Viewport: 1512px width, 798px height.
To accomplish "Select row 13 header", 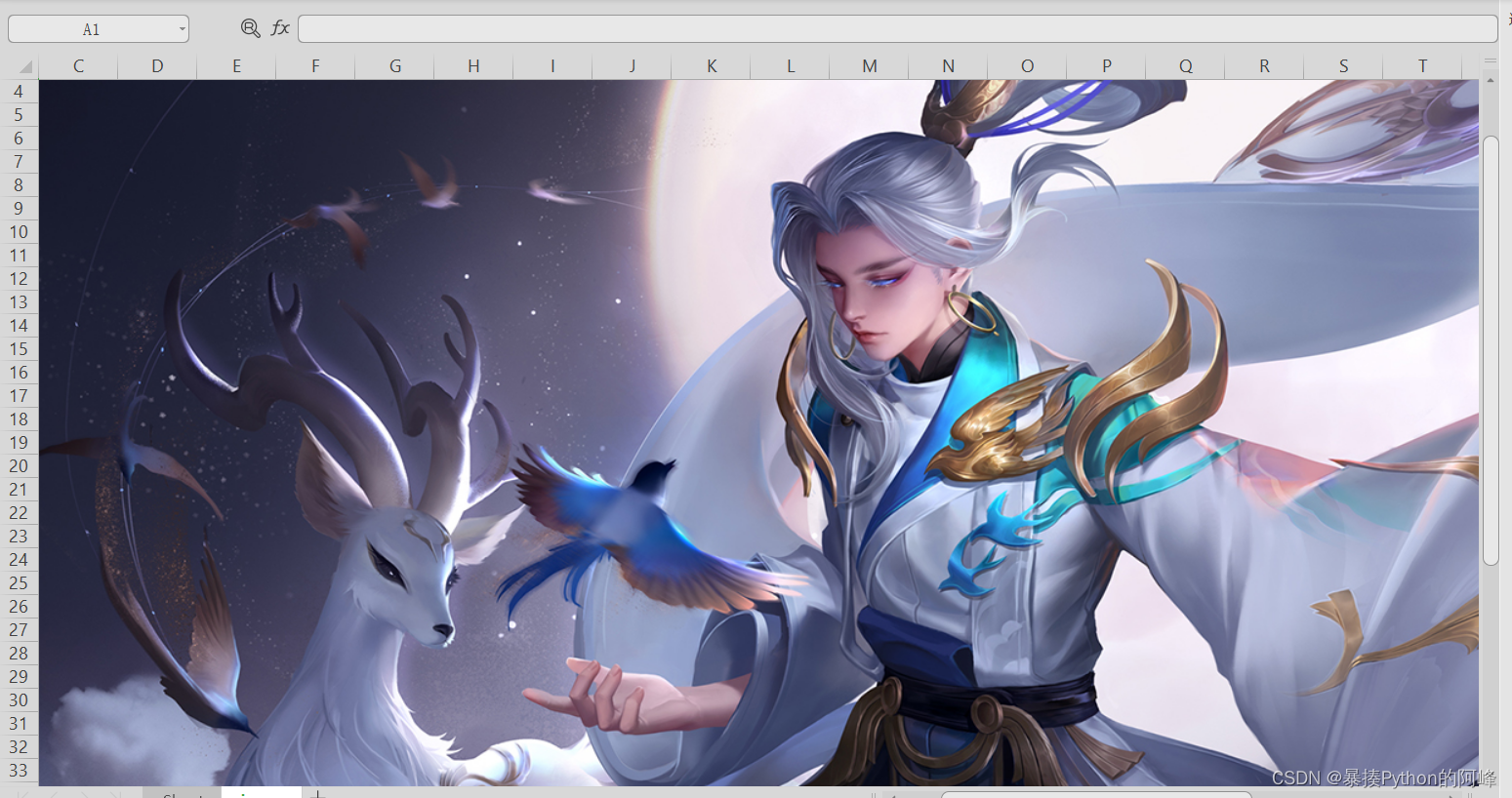I will pos(19,302).
